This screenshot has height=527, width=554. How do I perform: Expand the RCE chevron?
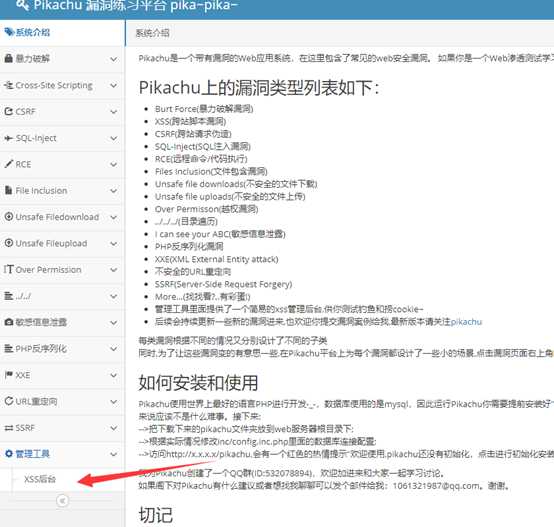(x=113, y=164)
